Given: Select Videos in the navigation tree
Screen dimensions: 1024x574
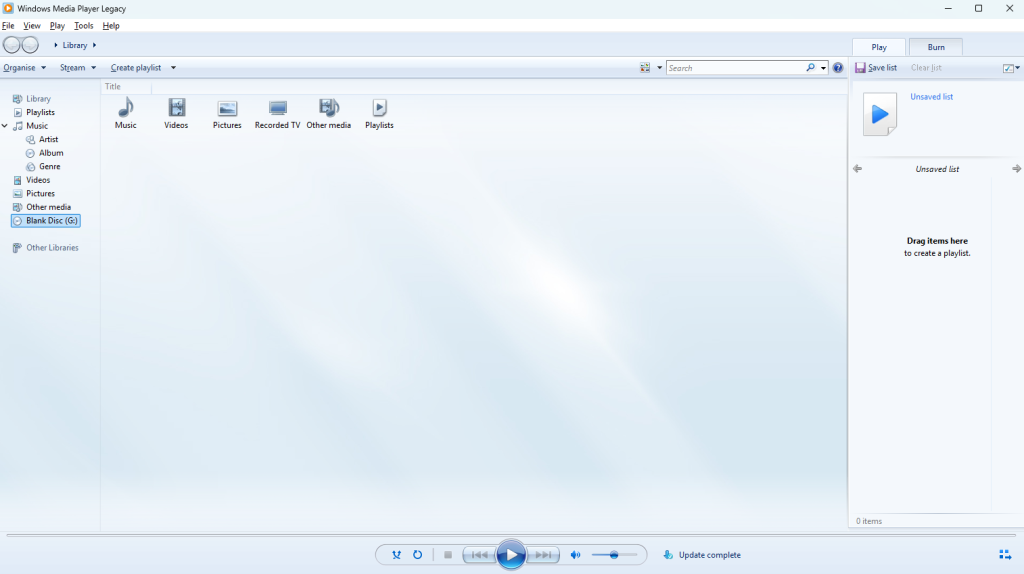Looking at the screenshot, I should 38,180.
